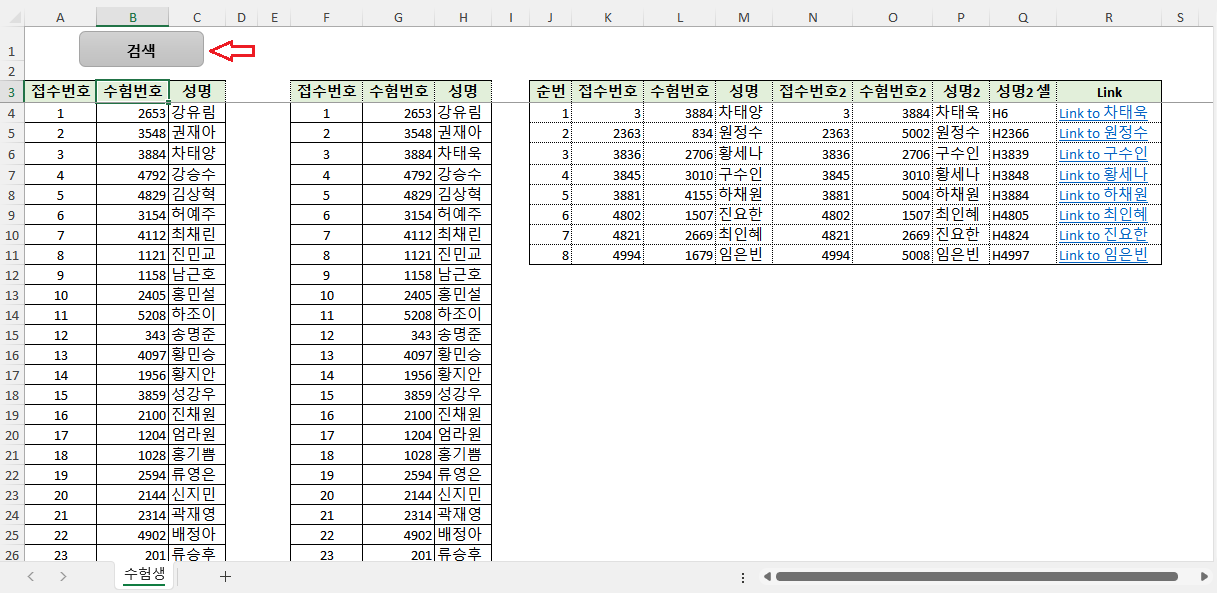This screenshot has width=1217, height=594.
Task: Select the 강유림 name cell in column C
Action: click(x=197, y=112)
